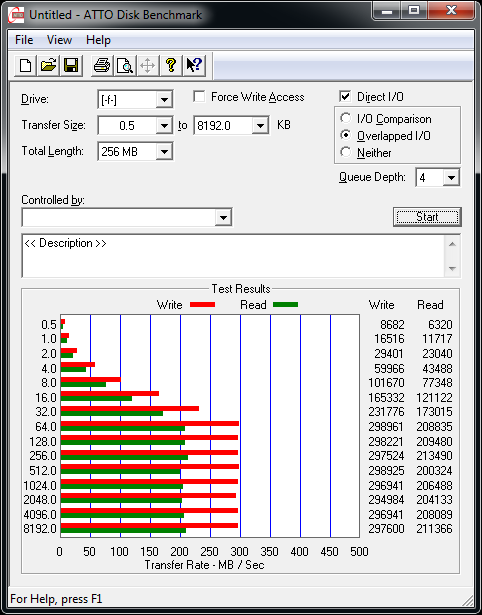Open the View menu

click(x=59, y=40)
